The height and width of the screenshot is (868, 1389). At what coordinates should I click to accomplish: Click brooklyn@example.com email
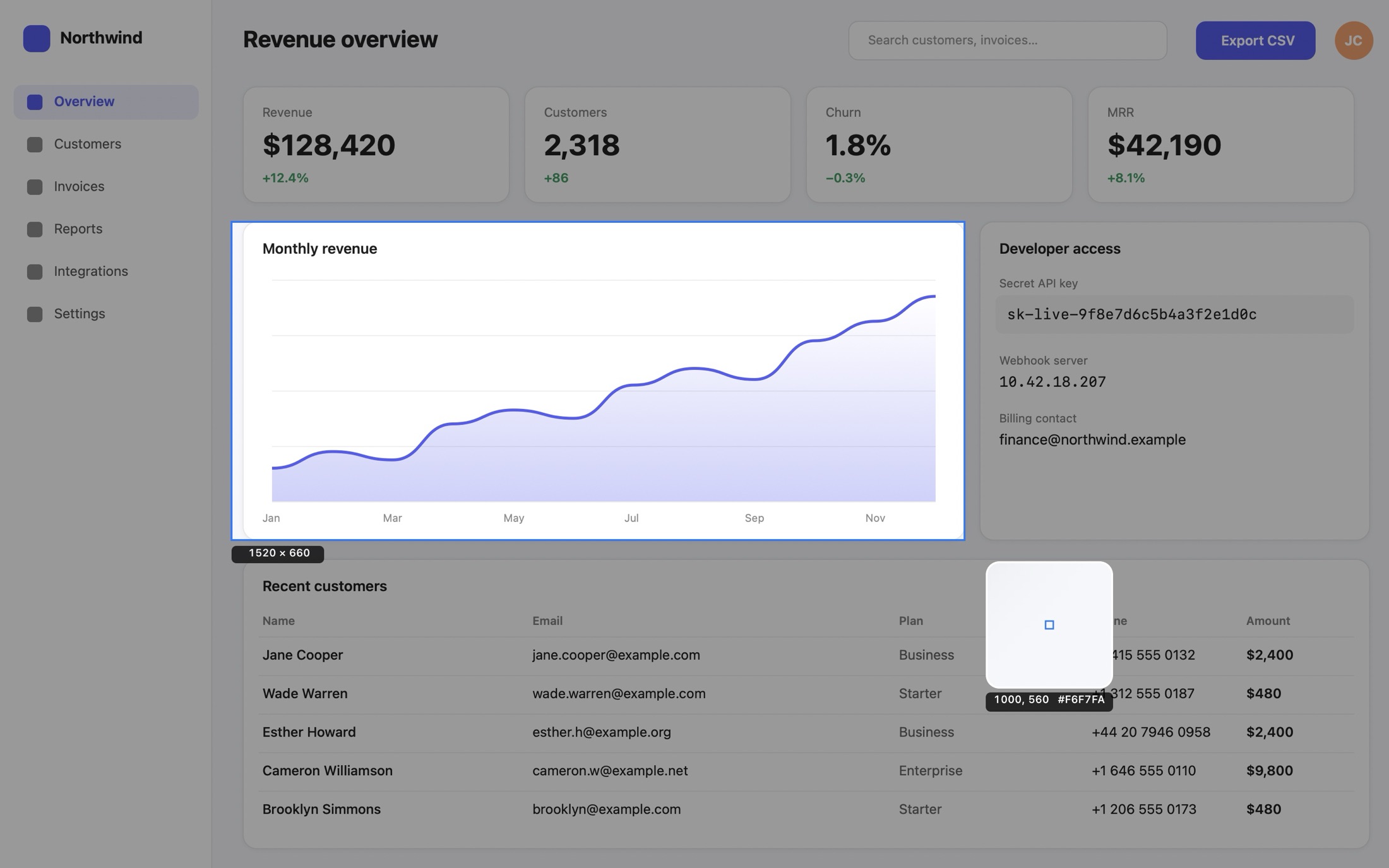pyautogui.click(x=606, y=809)
